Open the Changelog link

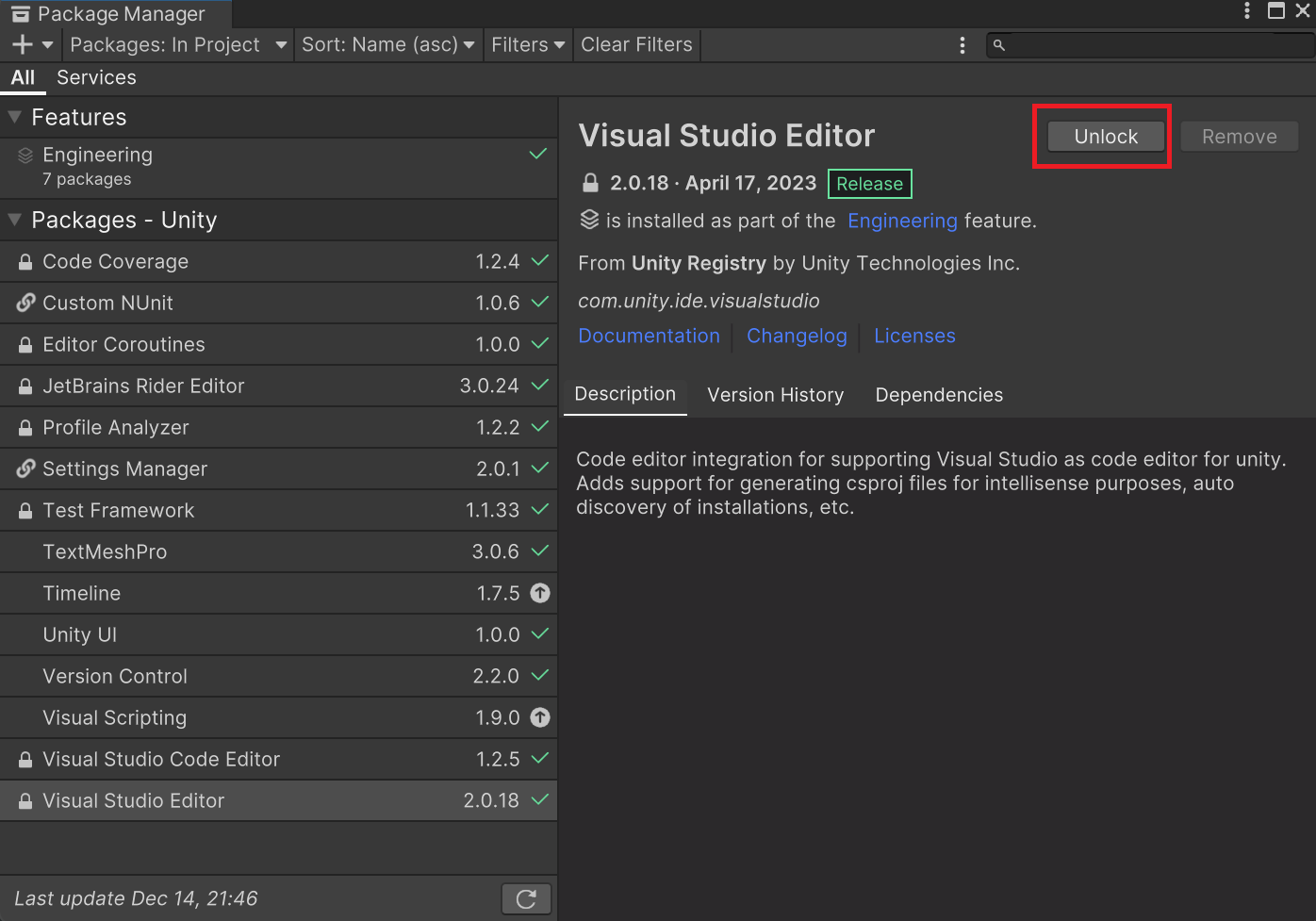(x=797, y=336)
